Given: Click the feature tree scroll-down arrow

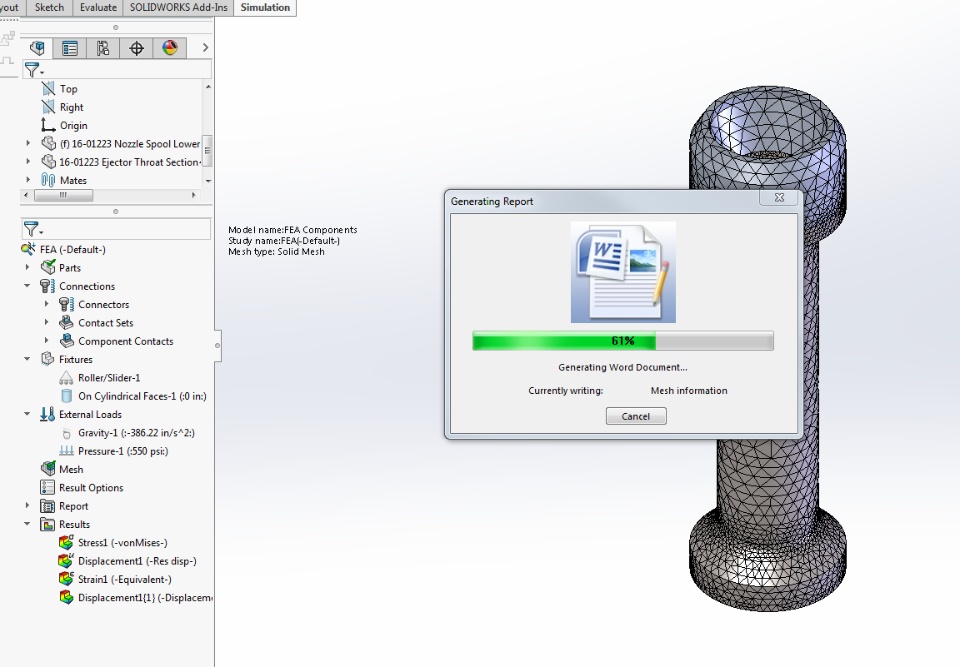Looking at the screenshot, I should (x=208, y=181).
